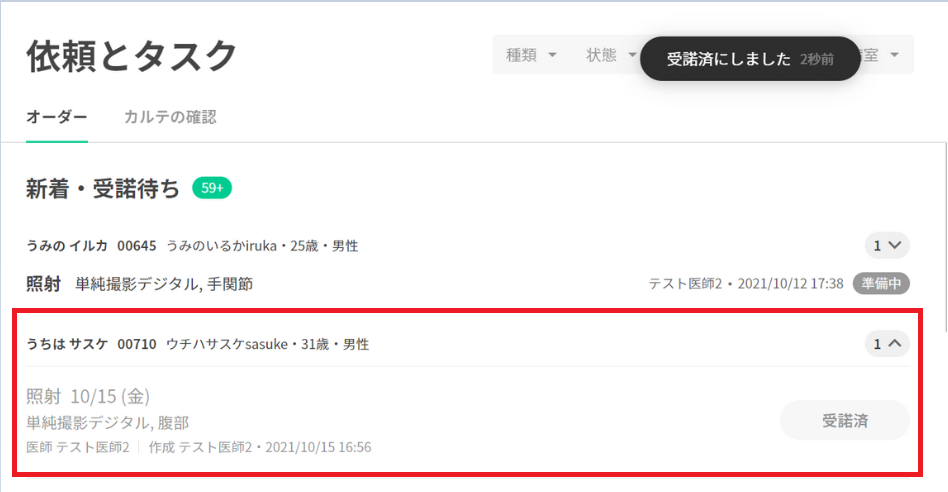Image resolution: width=948 pixels, height=492 pixels.
Task: Click the green 59+ count badge
Action: (212, 188)
